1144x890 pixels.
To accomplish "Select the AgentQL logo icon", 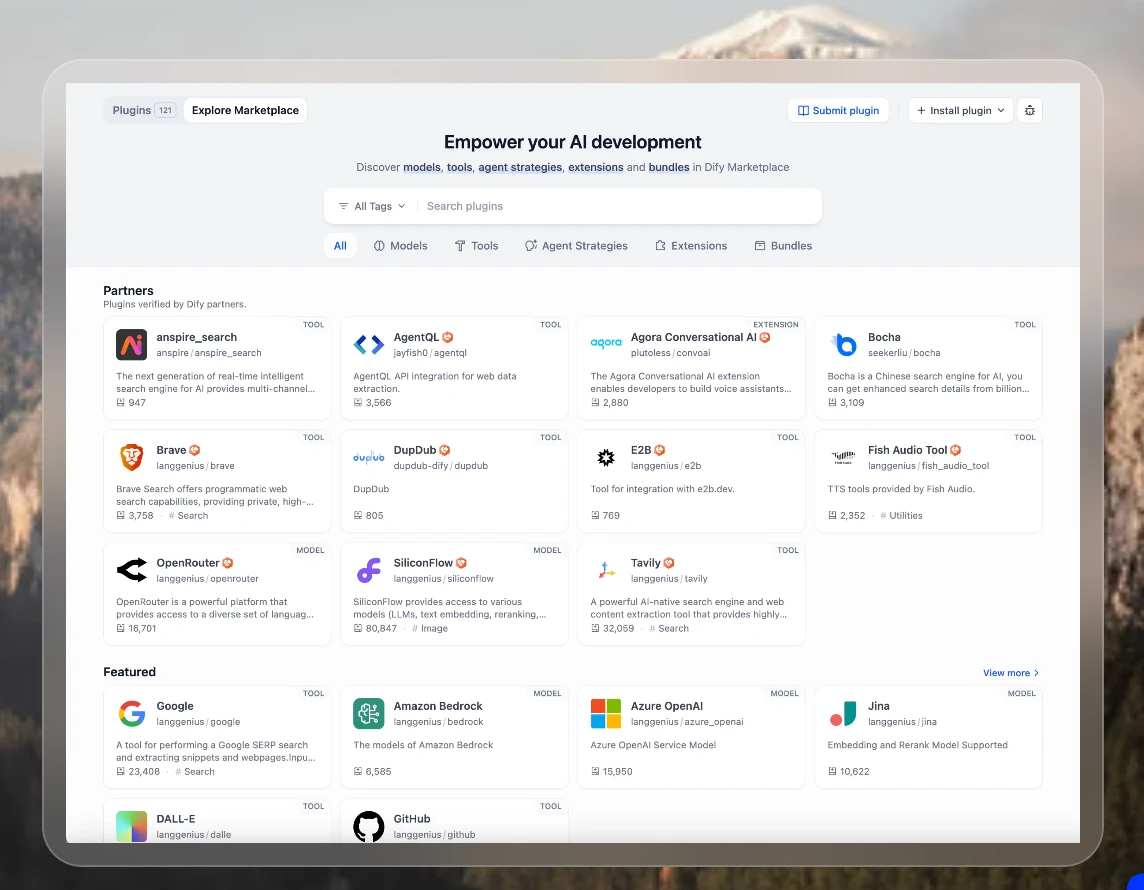I will pos(368,344).
